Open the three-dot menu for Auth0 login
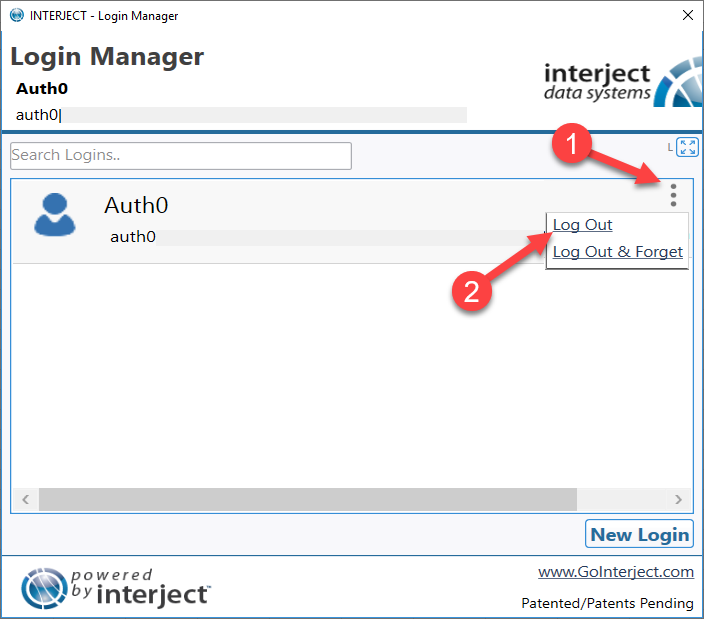The height and width of the screenshot is (619, 704). tap(673, 195)
